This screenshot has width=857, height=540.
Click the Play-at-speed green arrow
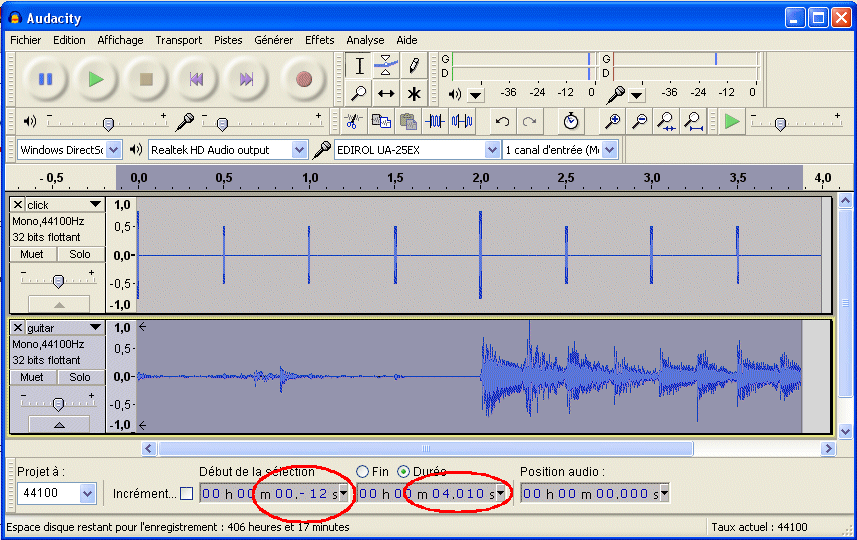[x=732, y=121]
